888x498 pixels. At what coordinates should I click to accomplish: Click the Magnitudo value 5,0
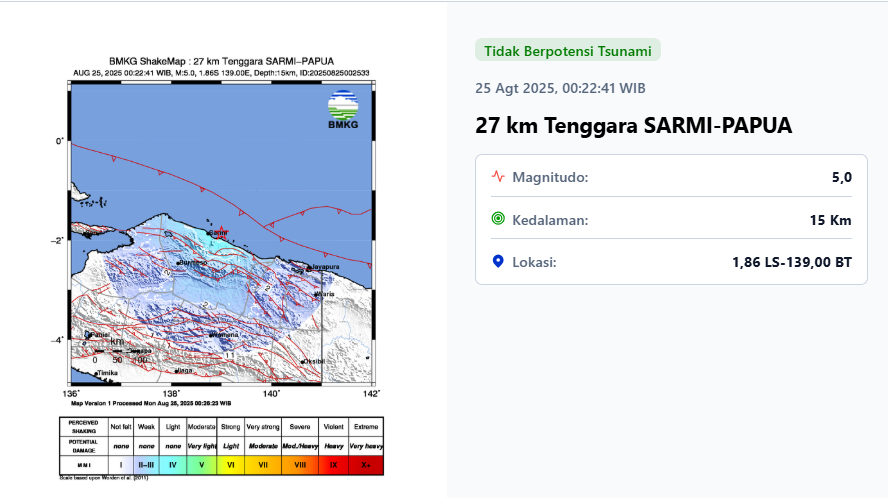click(842, 177)
